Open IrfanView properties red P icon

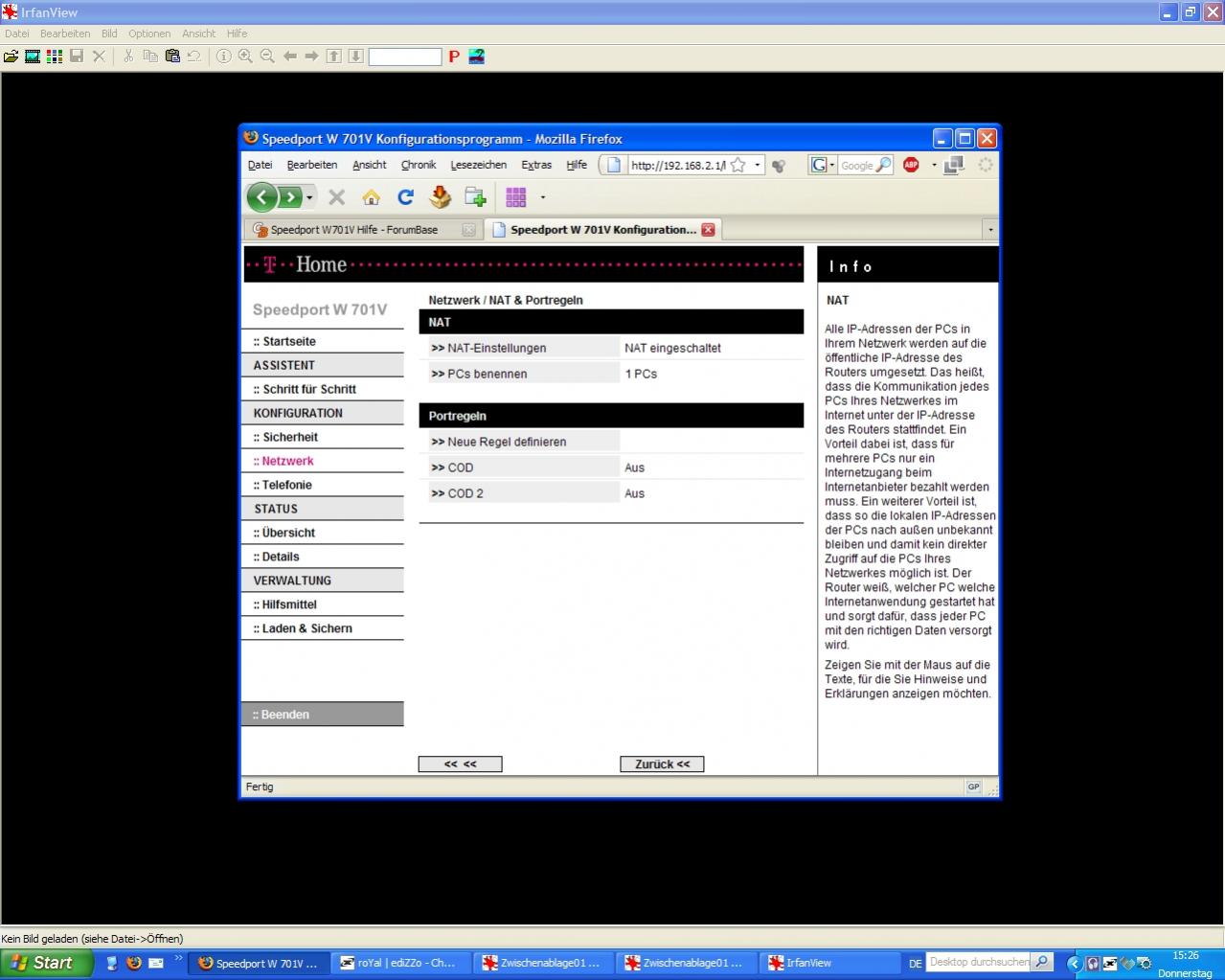tap(454, 57)
